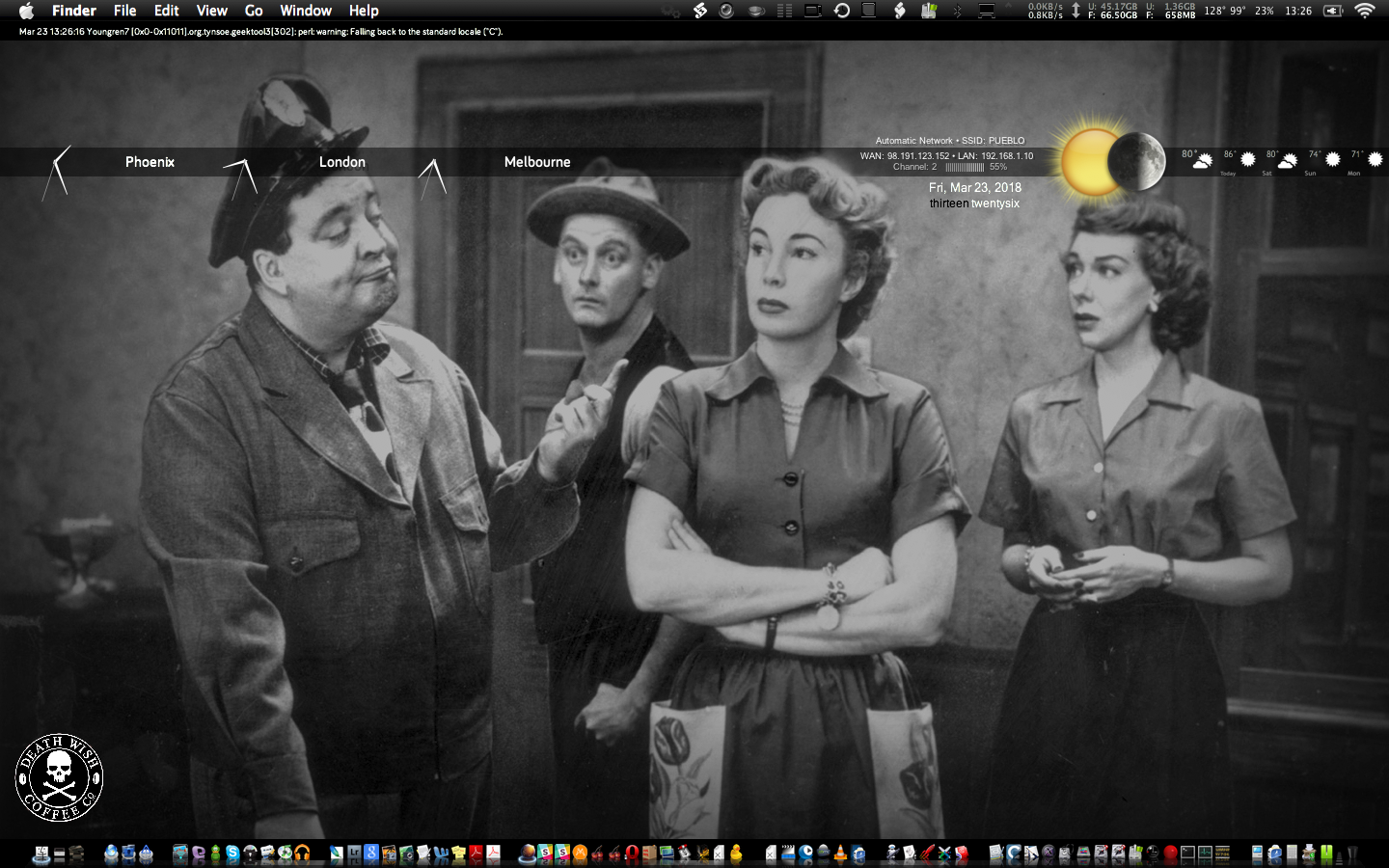This screenshot has height=868, width=1389.
Task: Open the Trash in the Dock
Action: (x=1352, y=854)
